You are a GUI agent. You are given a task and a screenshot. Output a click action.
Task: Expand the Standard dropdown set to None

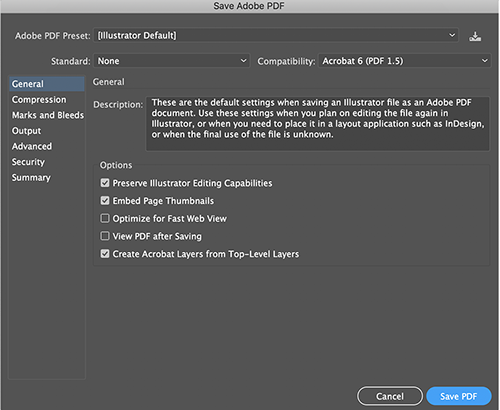(x=172, y=61)
